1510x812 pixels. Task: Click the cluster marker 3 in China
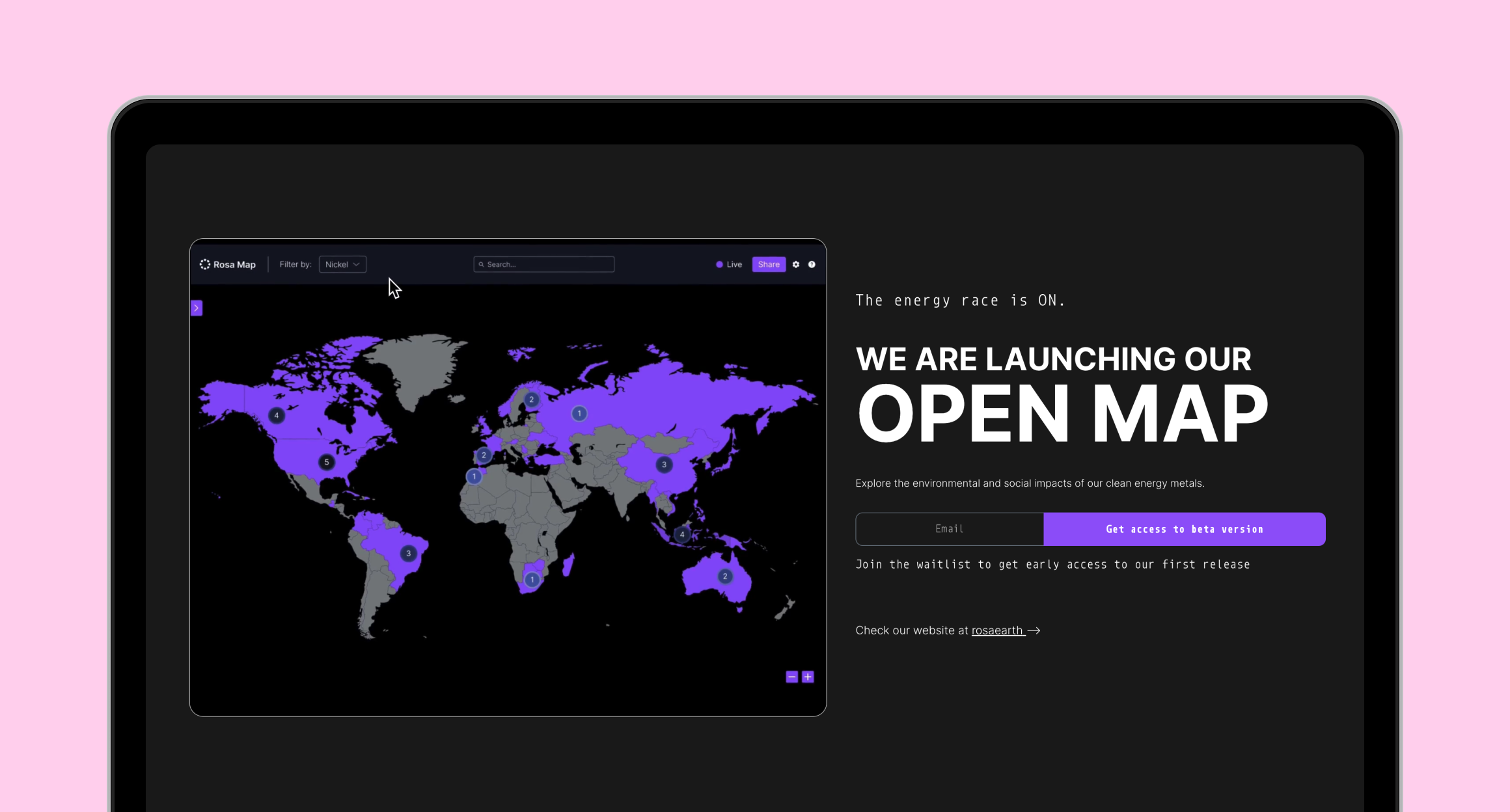(x=664, y=465)
